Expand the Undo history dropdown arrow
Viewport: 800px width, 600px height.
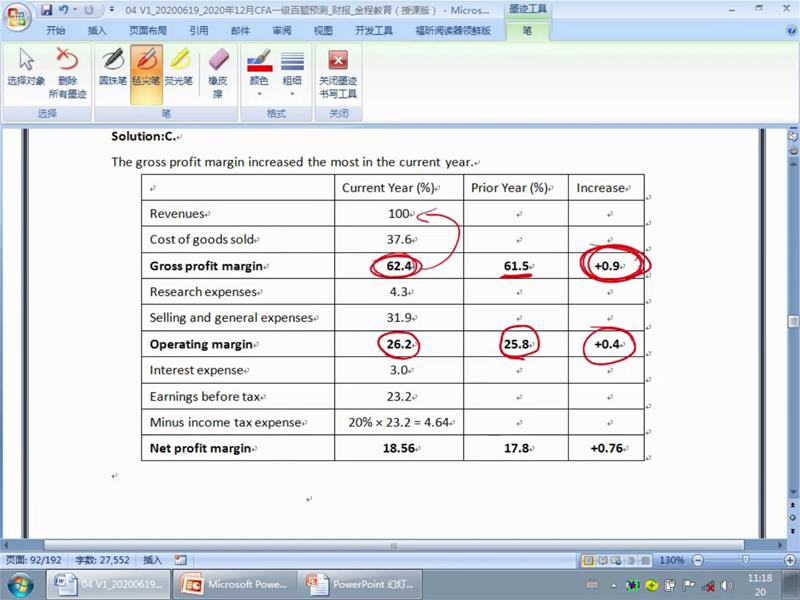pyautogui.click(x=75, y=10)
